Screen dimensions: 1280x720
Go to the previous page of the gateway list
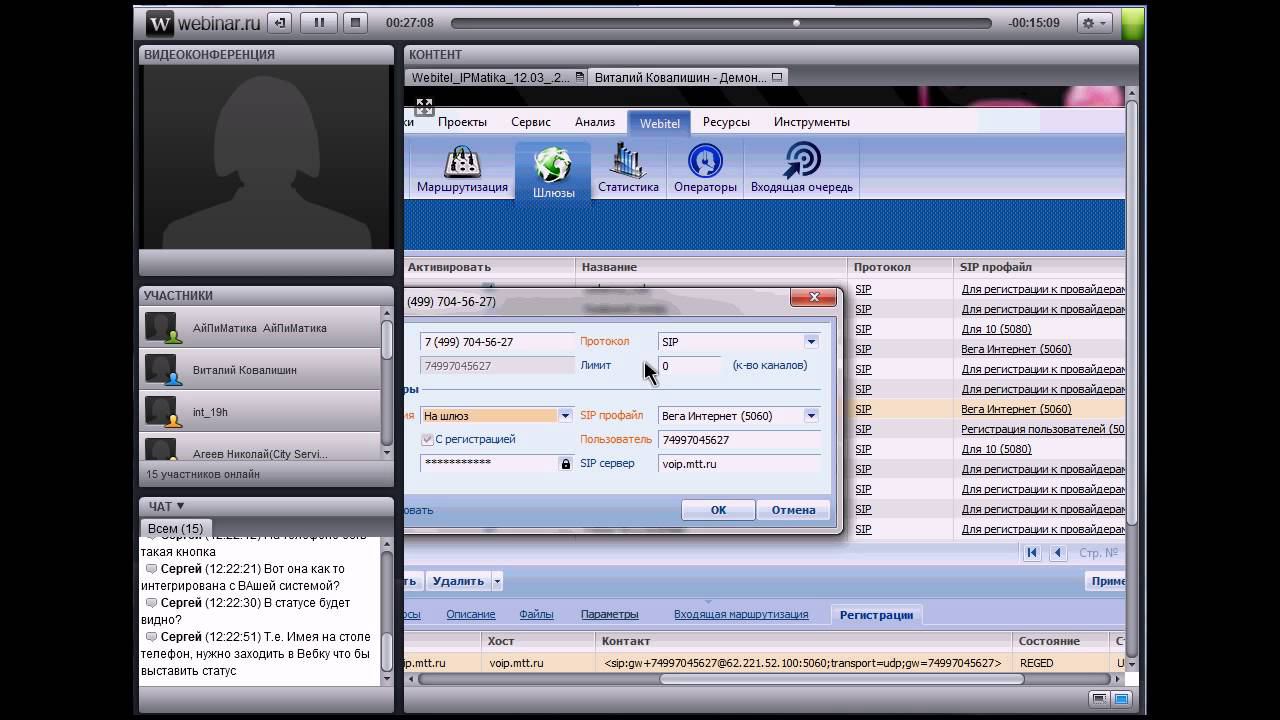pyautogui.click(x=1057, y=553)
